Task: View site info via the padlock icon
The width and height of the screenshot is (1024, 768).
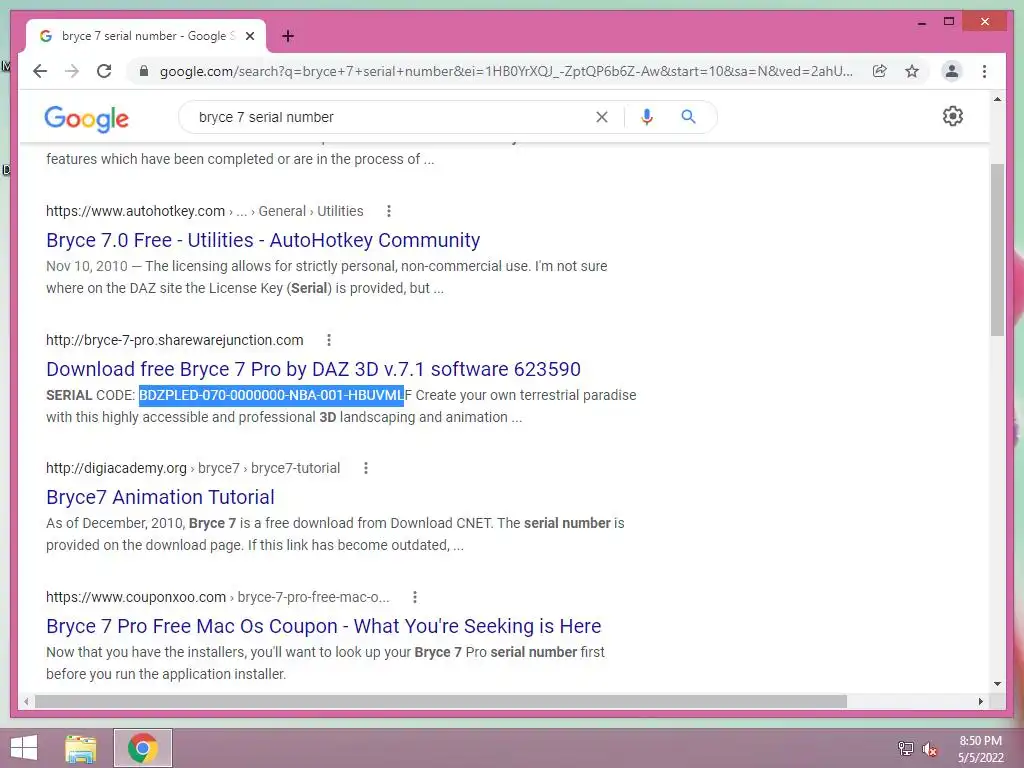Action: [x=144, y=71]
